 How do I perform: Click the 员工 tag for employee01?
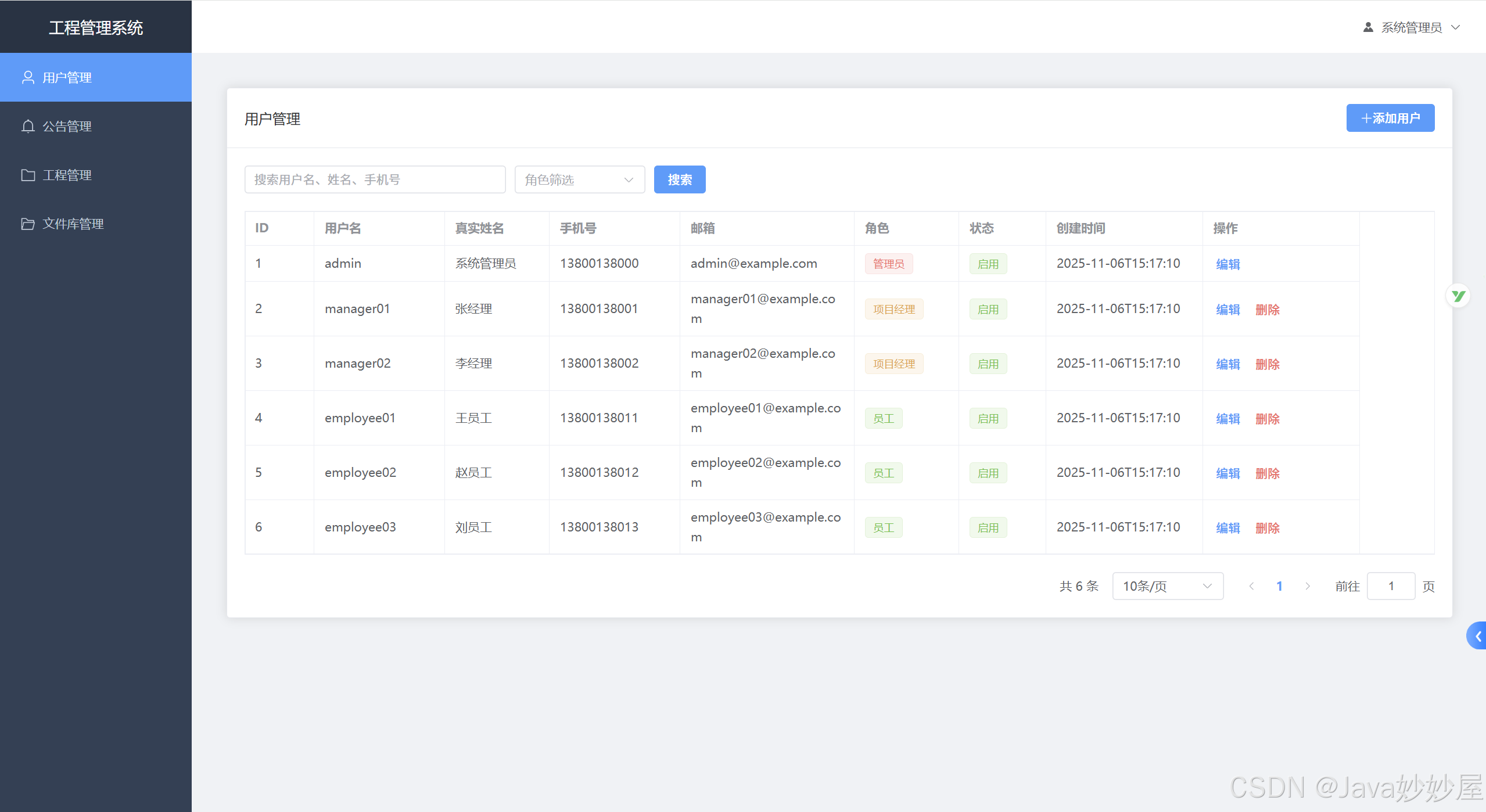pyautogui.click(x=884, y=418)
